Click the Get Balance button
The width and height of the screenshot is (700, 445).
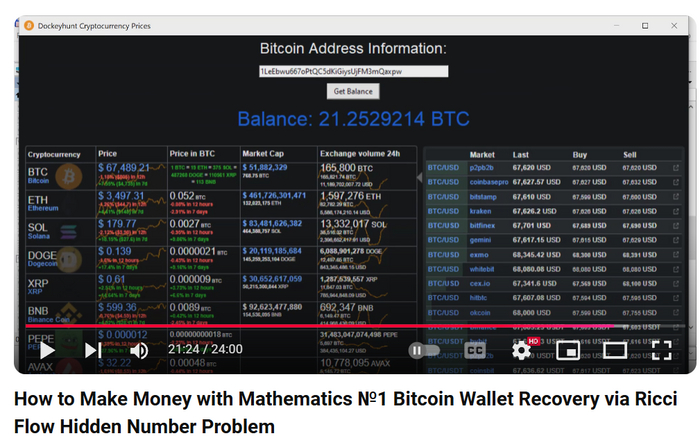pyautogui.click(x=353, y=91)
